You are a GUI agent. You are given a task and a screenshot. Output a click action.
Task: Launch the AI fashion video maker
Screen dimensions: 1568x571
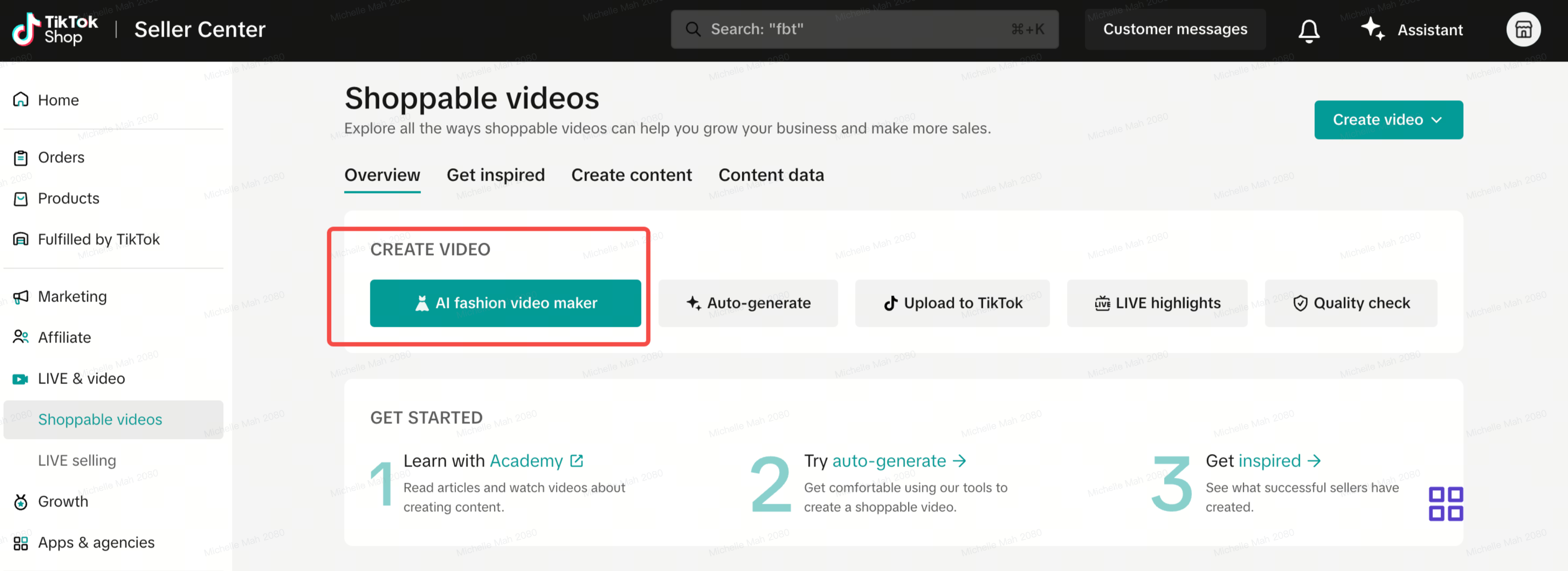(505, 303)
